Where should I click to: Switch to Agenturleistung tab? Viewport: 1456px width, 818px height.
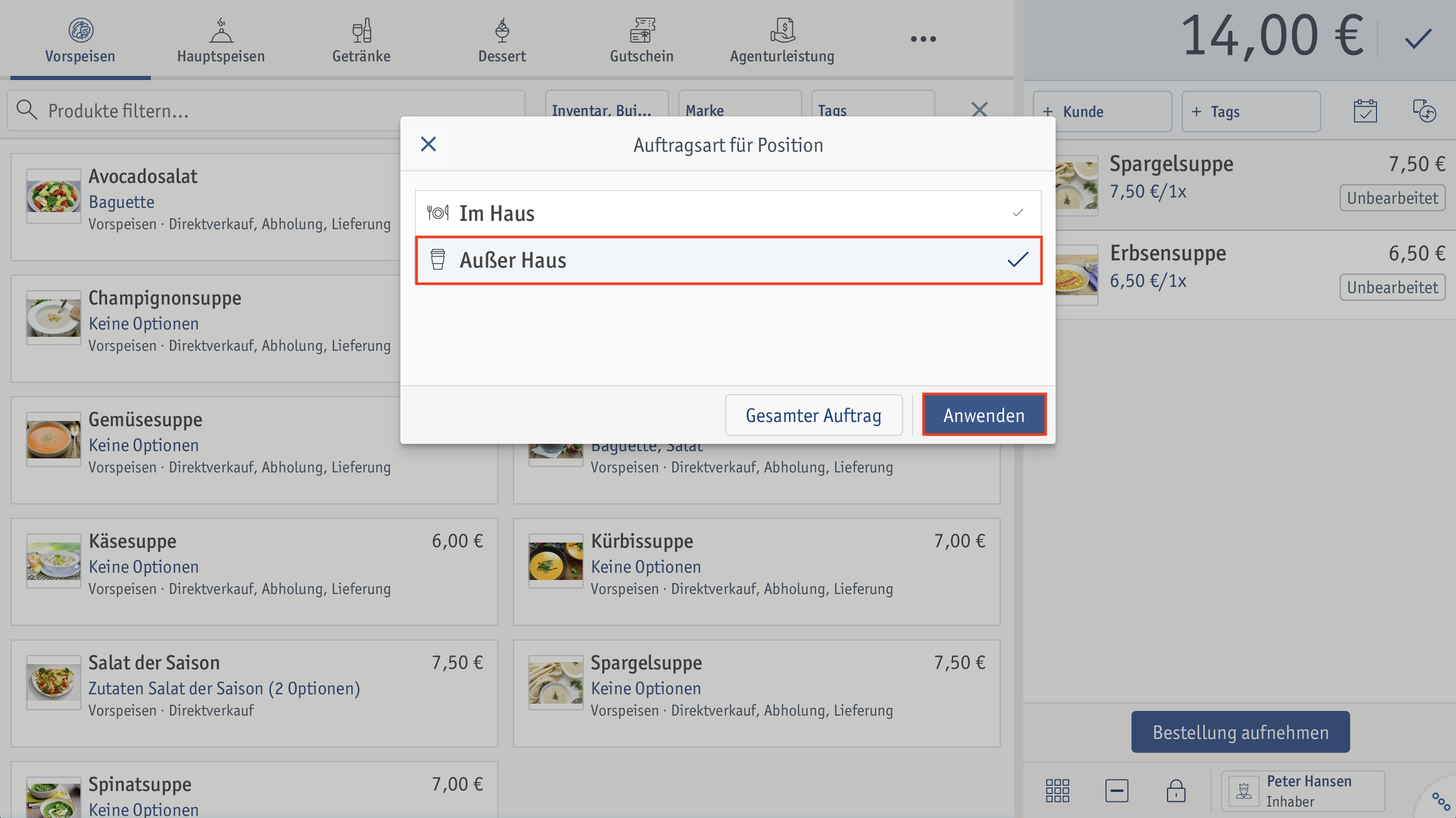tap(782, 40)
